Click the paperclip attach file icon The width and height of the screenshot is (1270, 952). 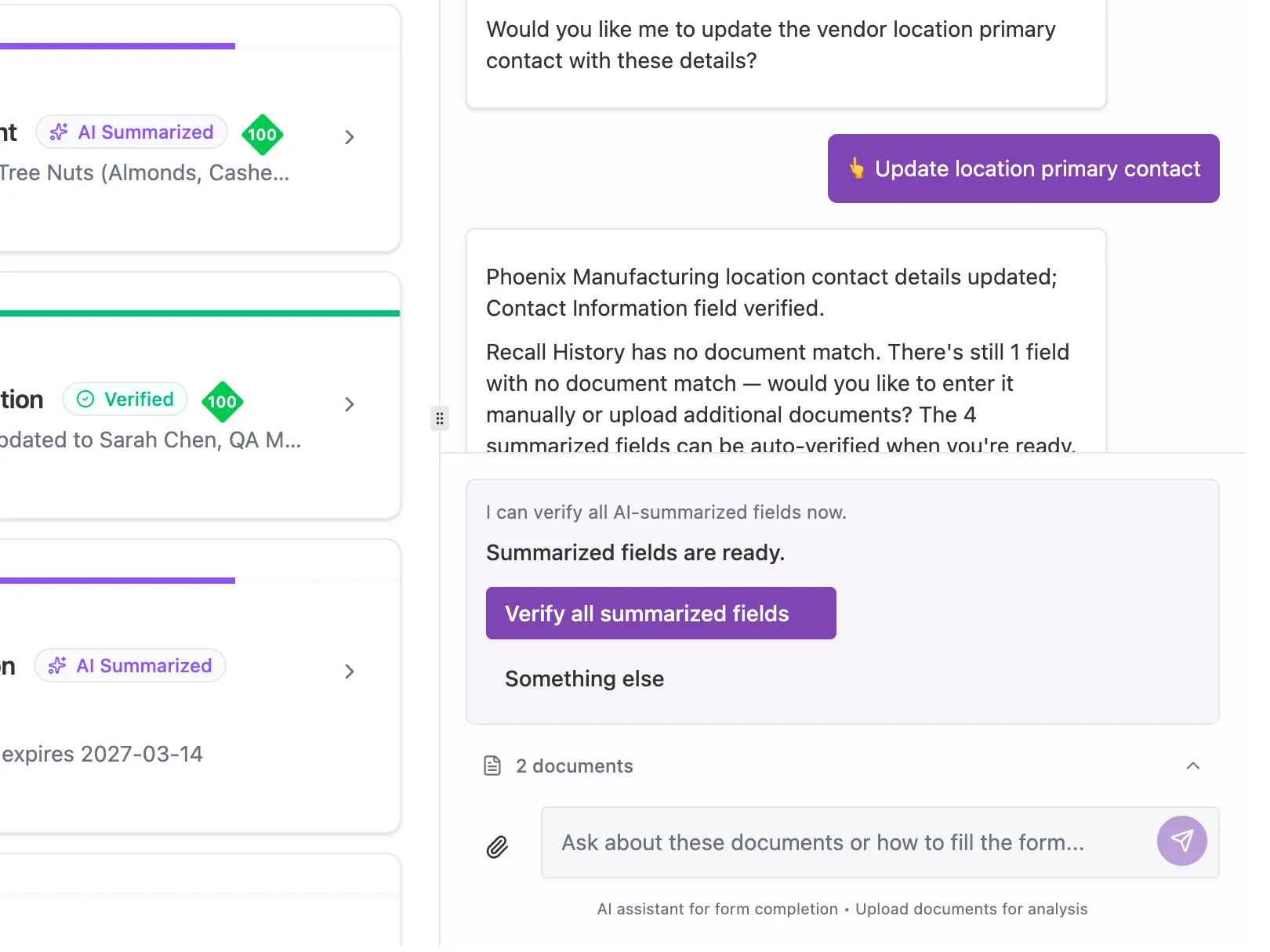[497, 846]
